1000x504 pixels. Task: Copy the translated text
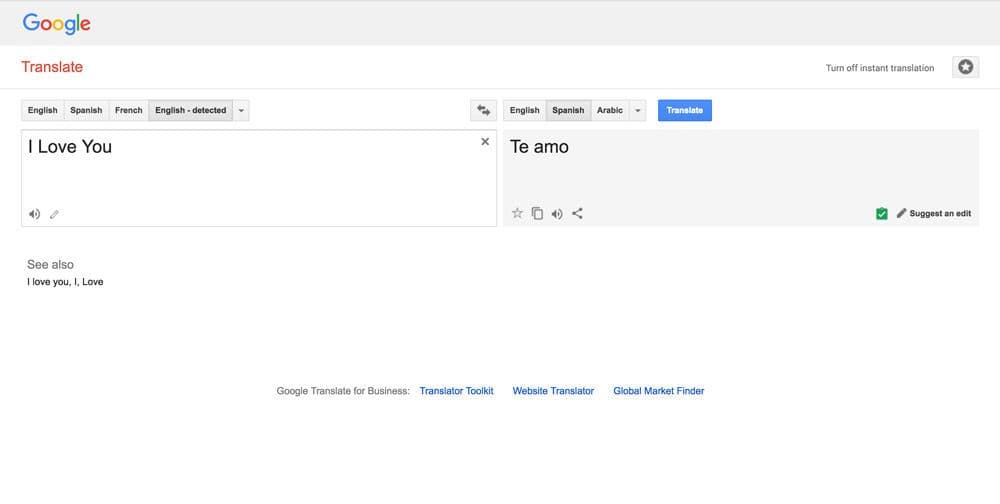coord(538,214)
